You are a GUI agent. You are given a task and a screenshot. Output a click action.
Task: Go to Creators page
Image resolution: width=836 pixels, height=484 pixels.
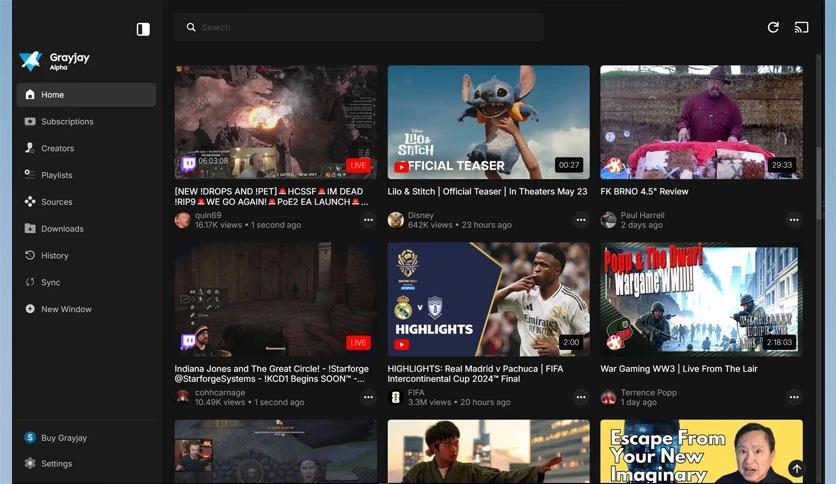click(57, 148)
